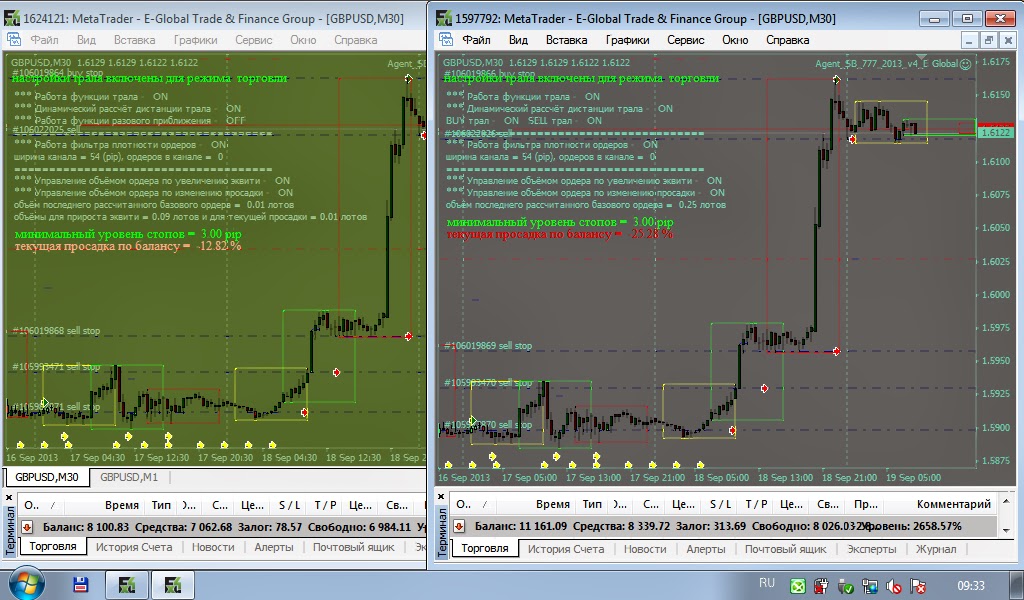Sort by Комментарий column in right terminal
The width and height of the screenshot is (1024, 600).
pos(953,504)
